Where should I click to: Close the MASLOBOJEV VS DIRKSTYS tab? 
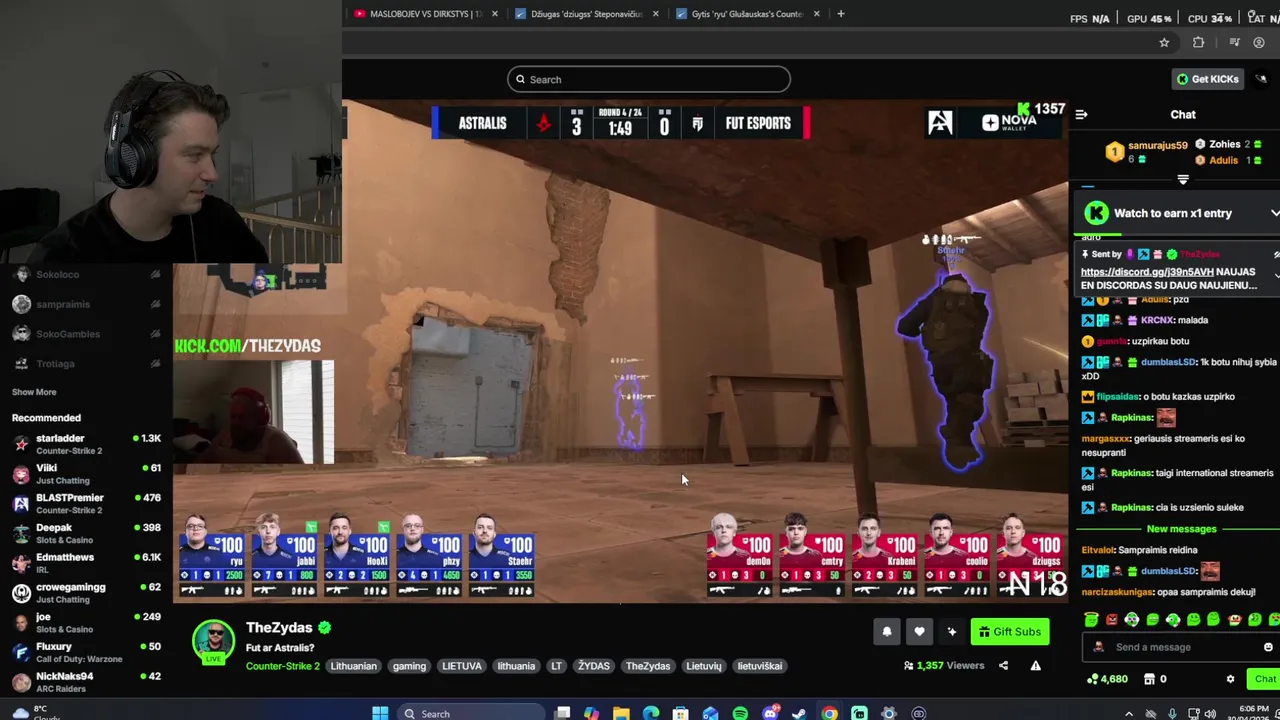(x=494, y=14)
